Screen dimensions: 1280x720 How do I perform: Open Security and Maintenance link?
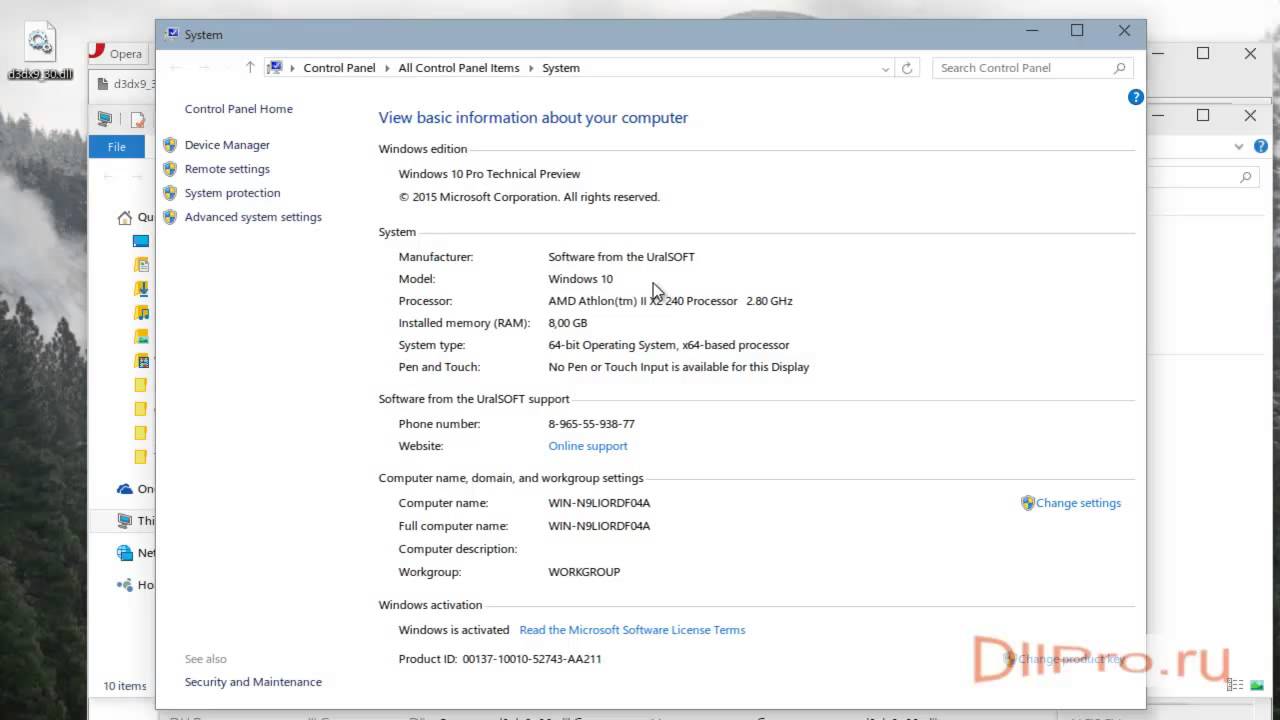253,682
